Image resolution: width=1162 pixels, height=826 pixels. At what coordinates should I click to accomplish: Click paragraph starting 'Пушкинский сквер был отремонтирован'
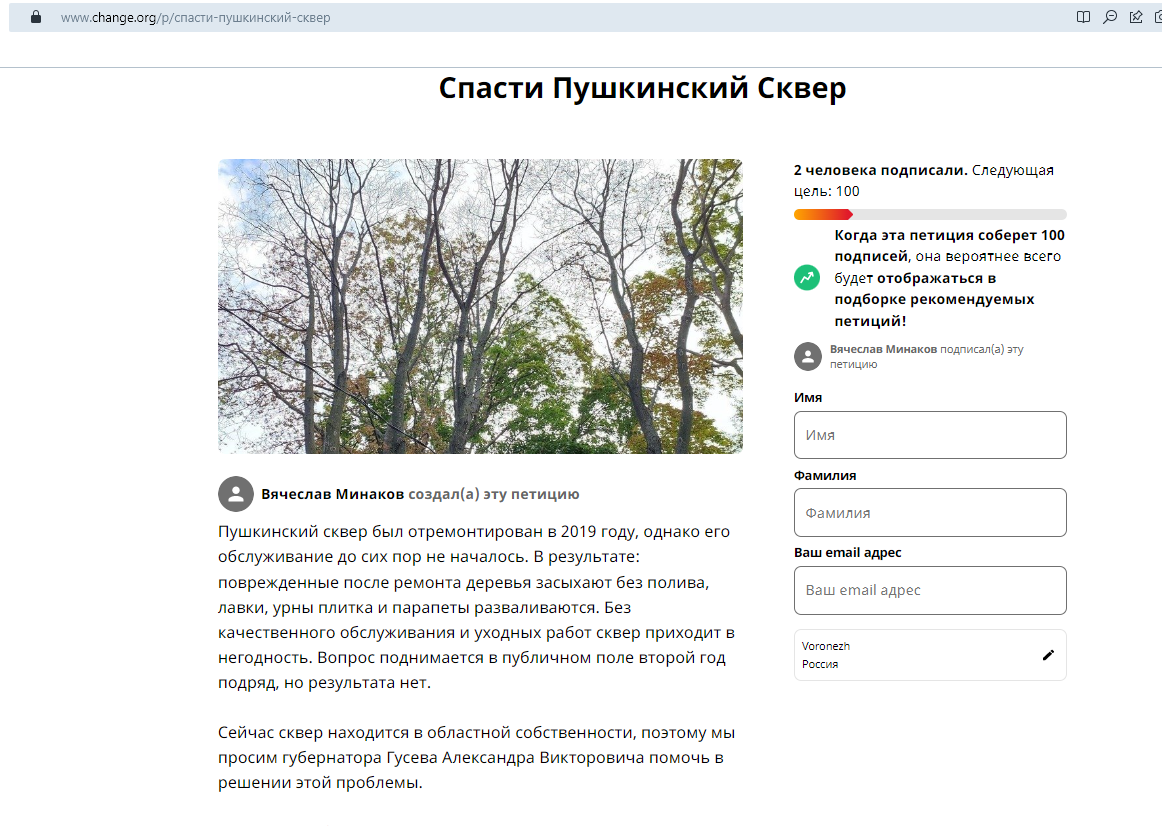477,607
